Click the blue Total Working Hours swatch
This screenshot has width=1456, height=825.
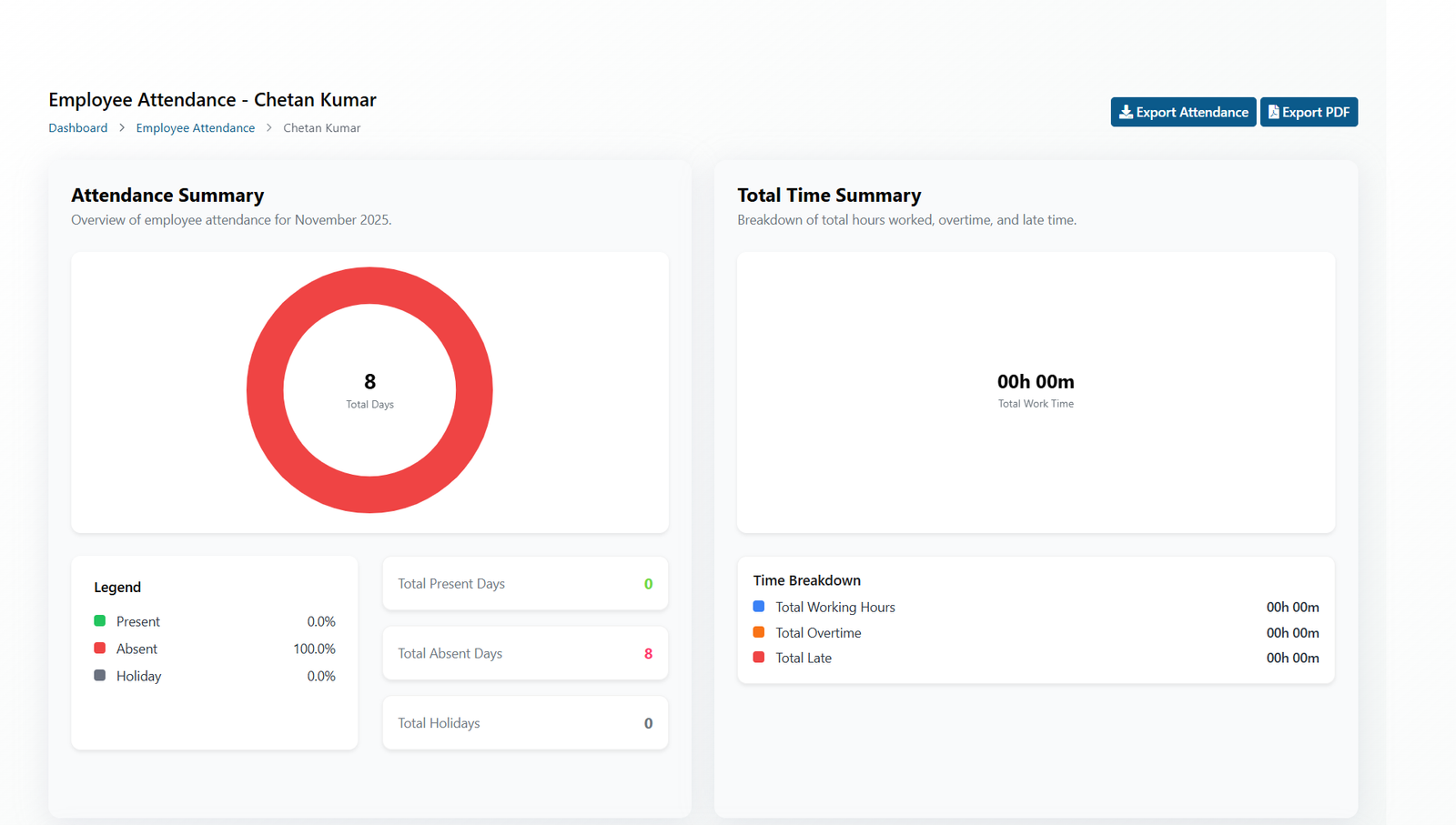pyautogui.click(x=759, y=607)
